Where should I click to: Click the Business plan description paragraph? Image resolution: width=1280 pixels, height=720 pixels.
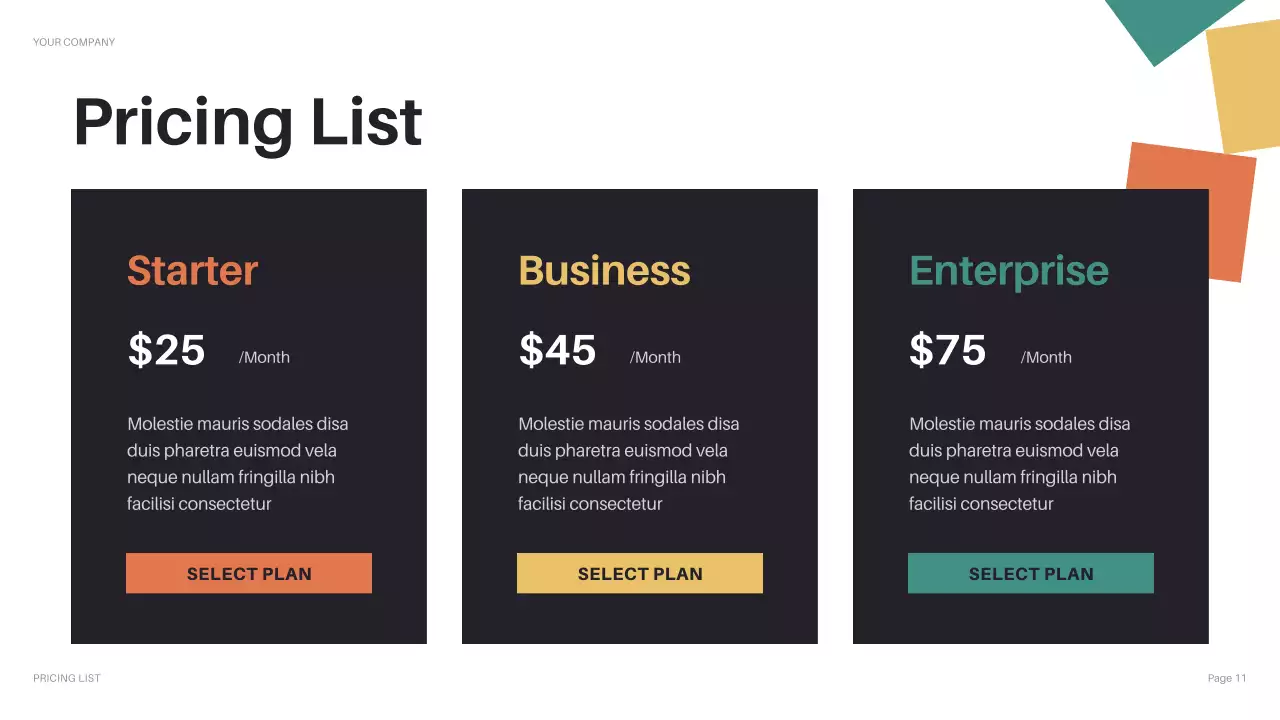628,464
